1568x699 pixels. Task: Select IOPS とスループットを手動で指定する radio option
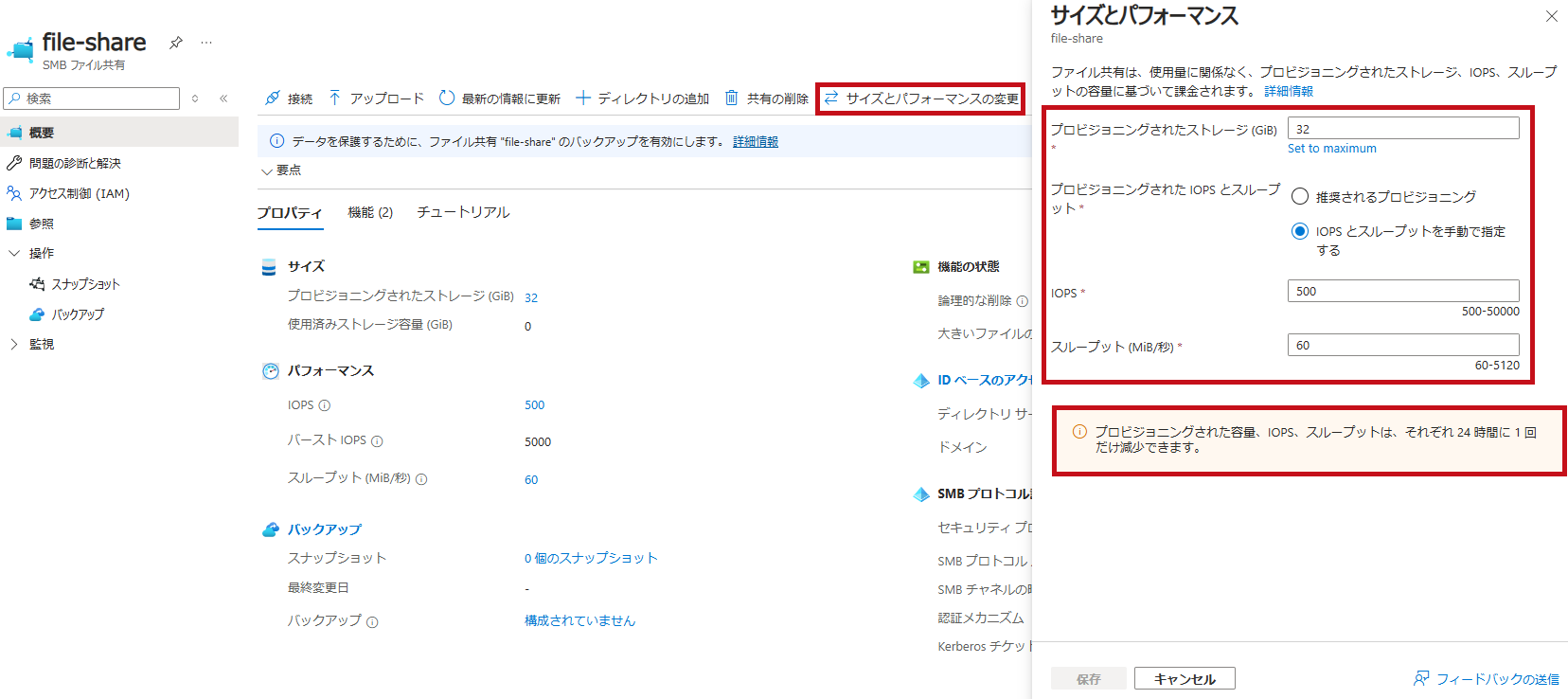(x=1300, y=231)
